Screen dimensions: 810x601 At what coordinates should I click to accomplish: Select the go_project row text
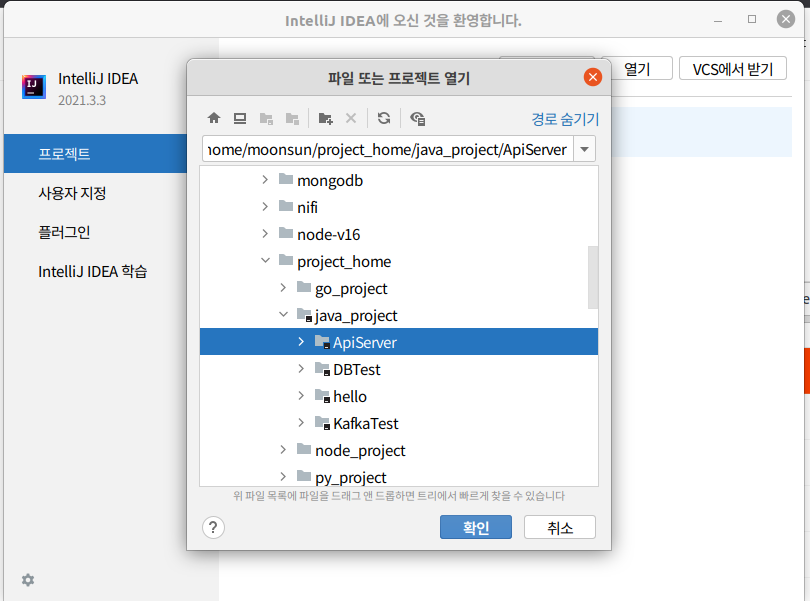(351, 289)
